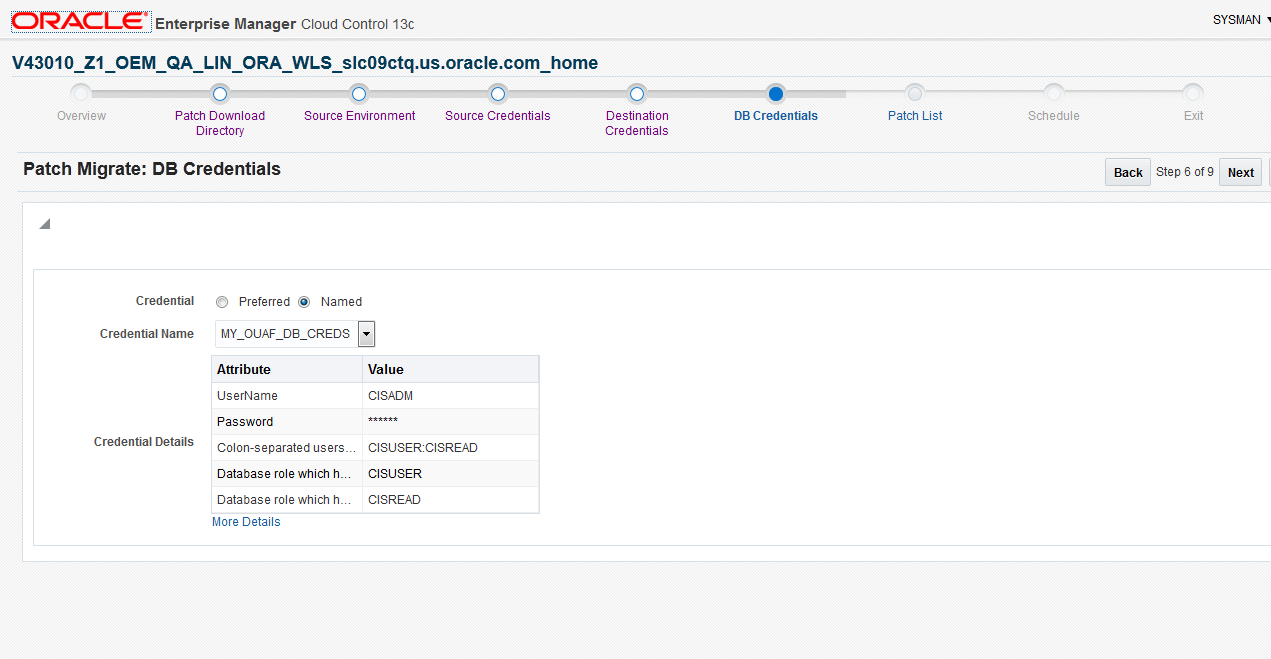Open Patch List step label
The height and width of the screenshot is (659, 1271).
pyautogui.click(x=915, y=116)
